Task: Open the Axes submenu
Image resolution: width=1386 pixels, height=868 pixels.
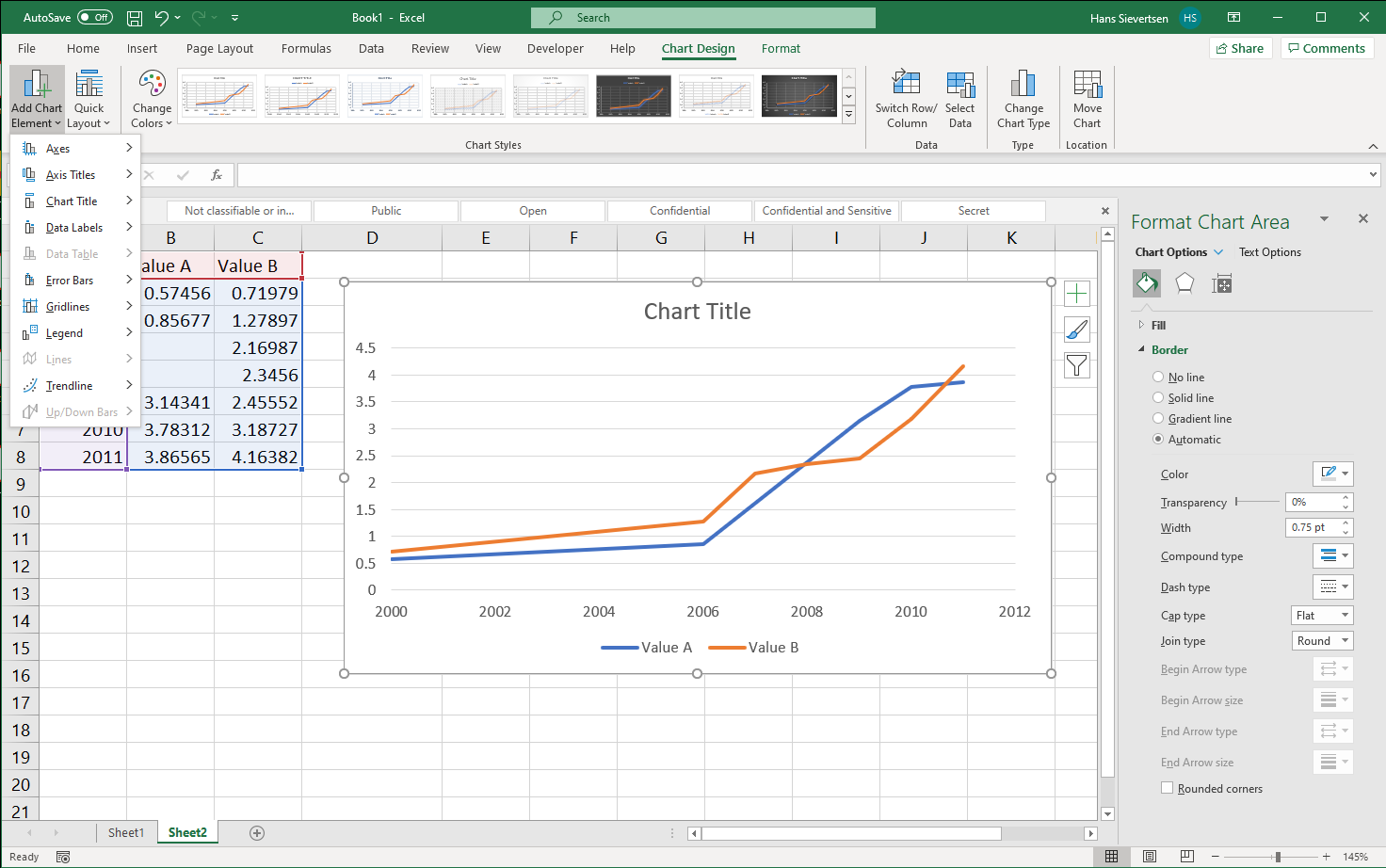Action: pos(75,148)
